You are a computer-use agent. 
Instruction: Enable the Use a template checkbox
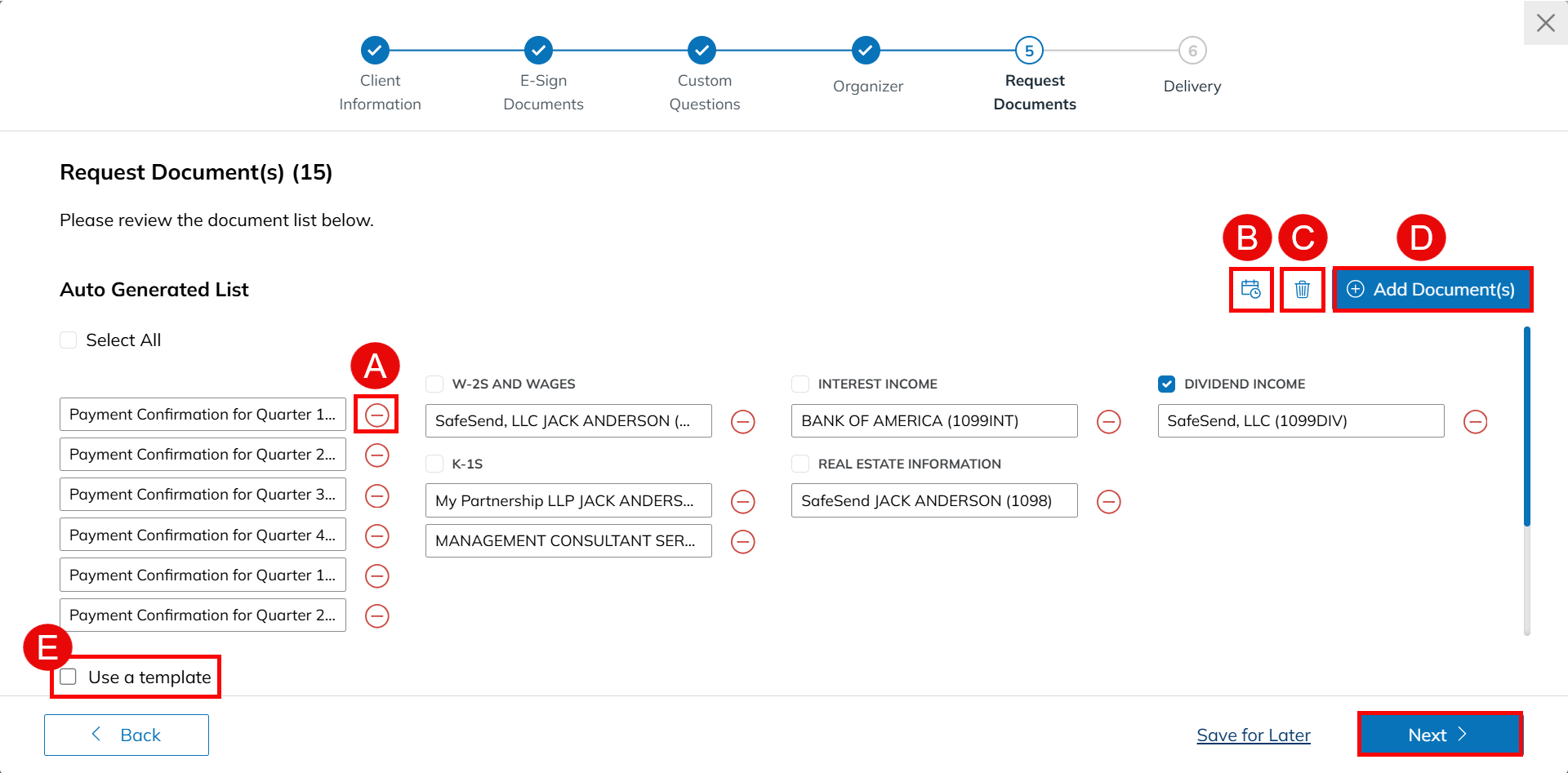tap(69, 677)
